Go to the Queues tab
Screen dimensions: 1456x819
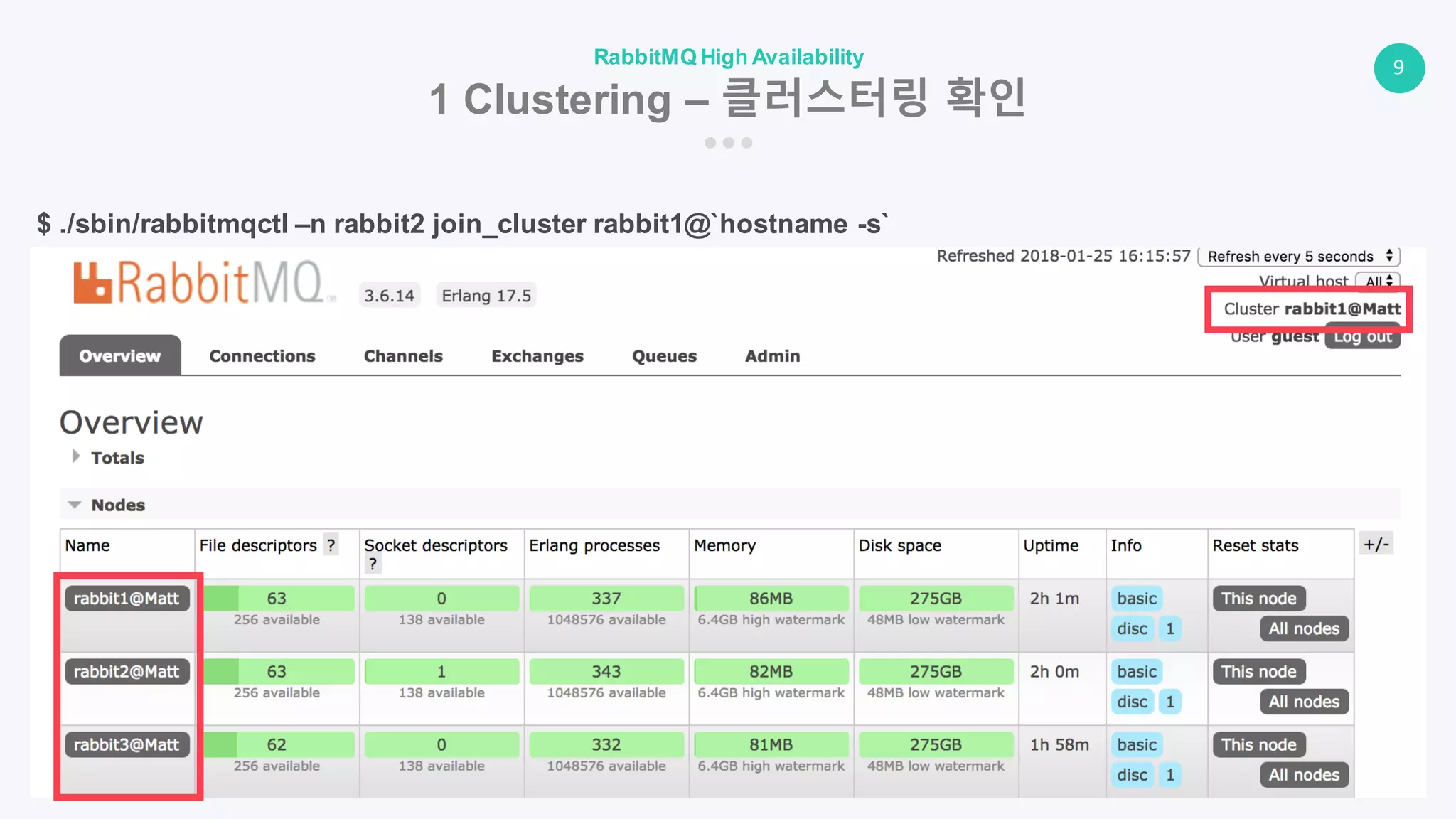665,356
